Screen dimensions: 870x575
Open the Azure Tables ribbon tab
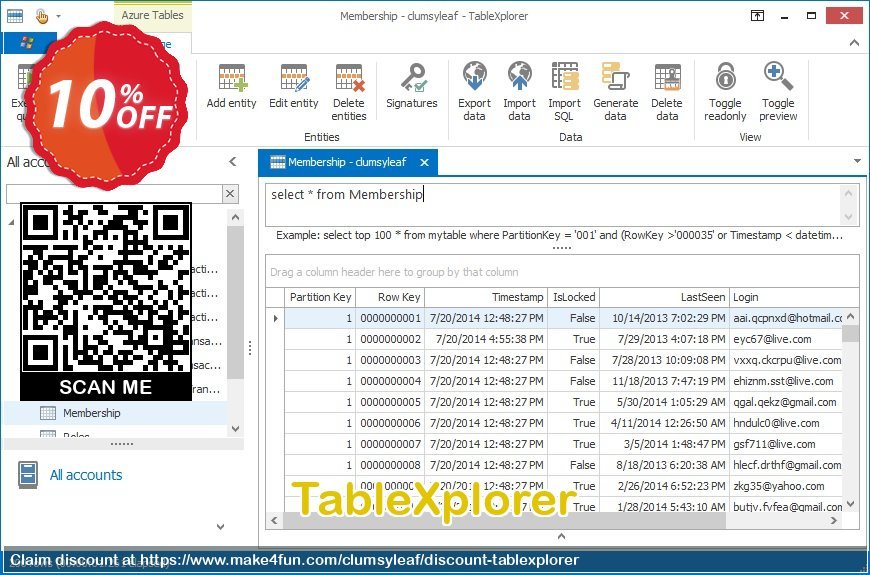click(x=153, y=15)
